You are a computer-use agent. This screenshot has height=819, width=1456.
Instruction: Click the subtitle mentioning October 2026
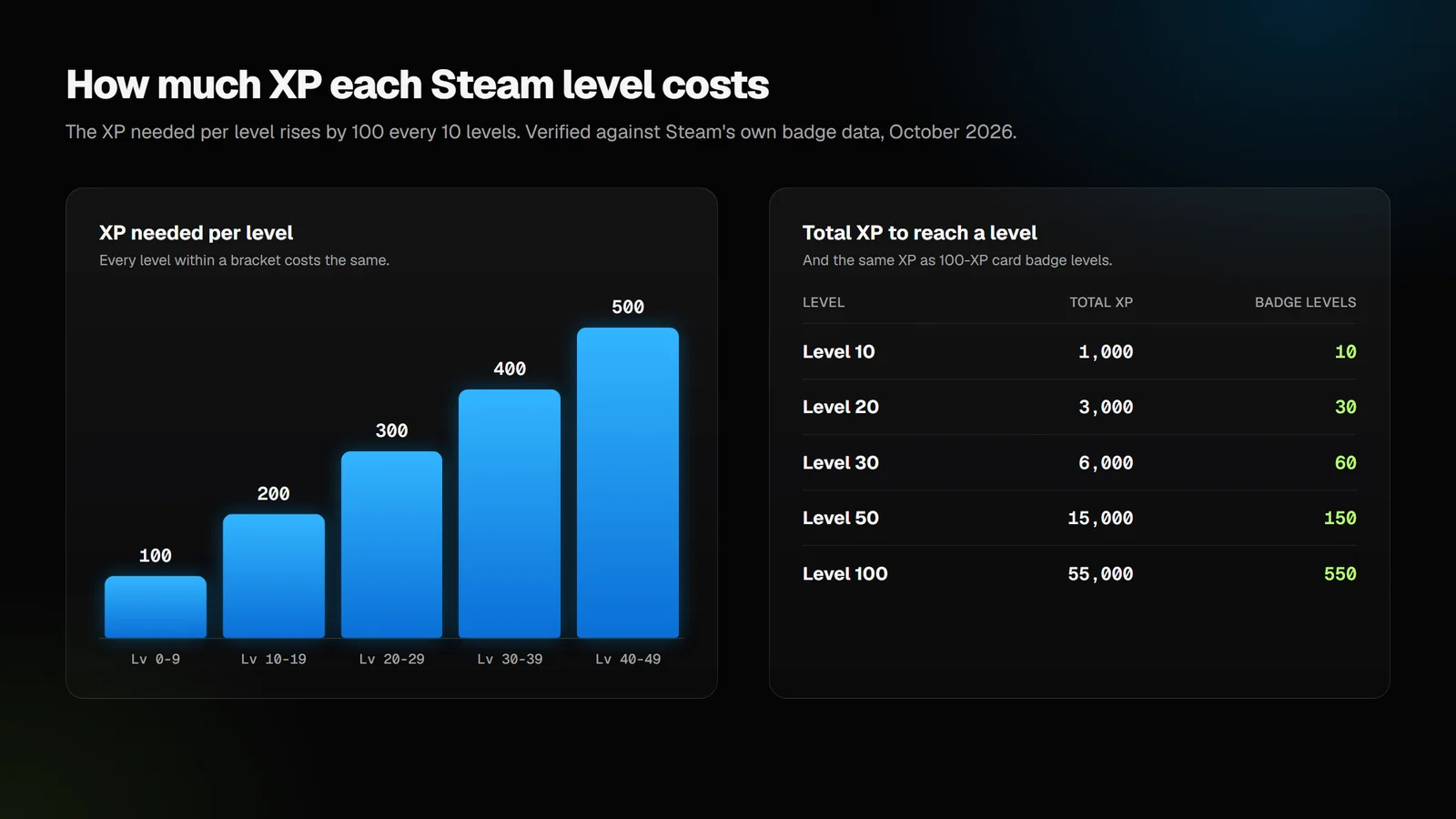pyautogui.click(x=541, y=132)
